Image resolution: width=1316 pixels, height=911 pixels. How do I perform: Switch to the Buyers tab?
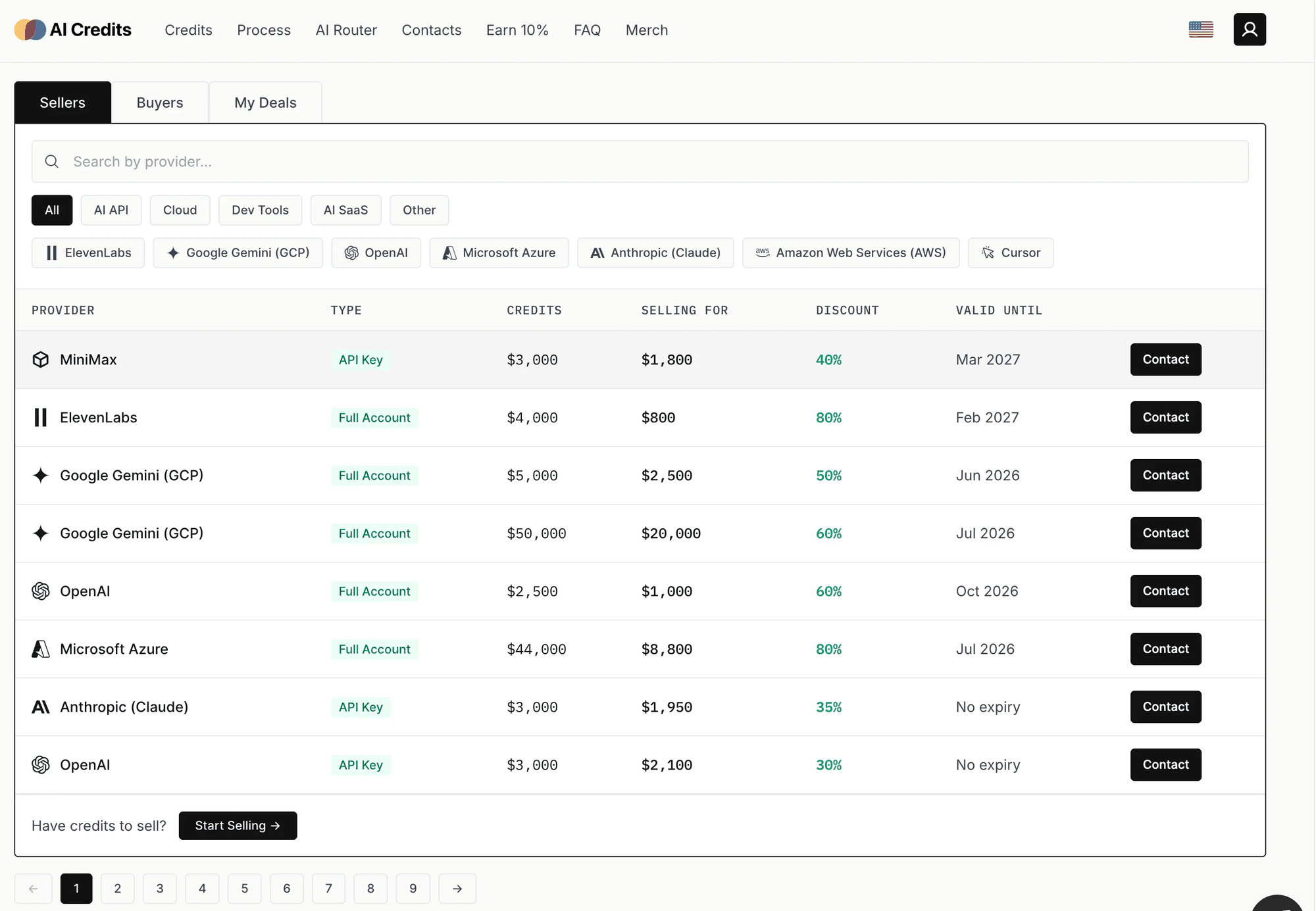point(160,103)
